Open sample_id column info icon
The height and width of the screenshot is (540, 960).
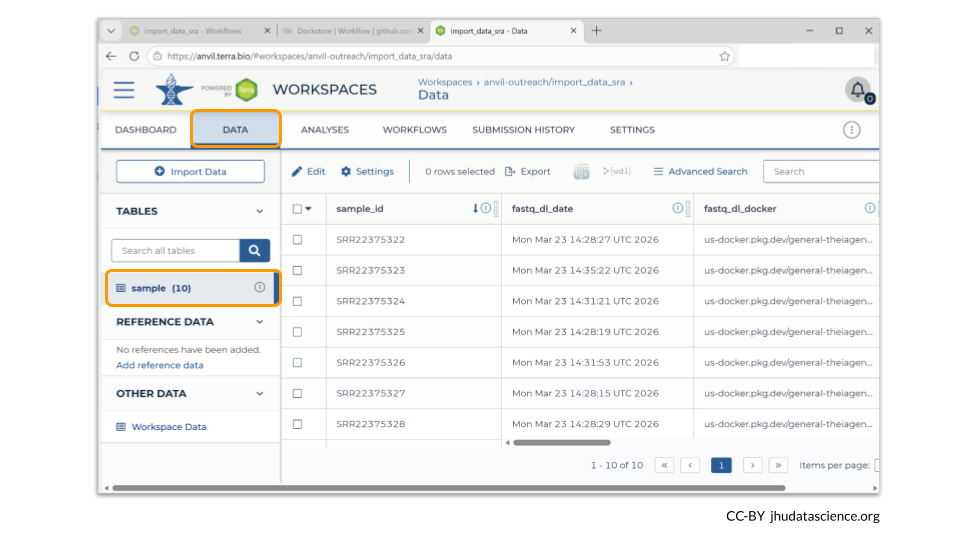(486, 208)
